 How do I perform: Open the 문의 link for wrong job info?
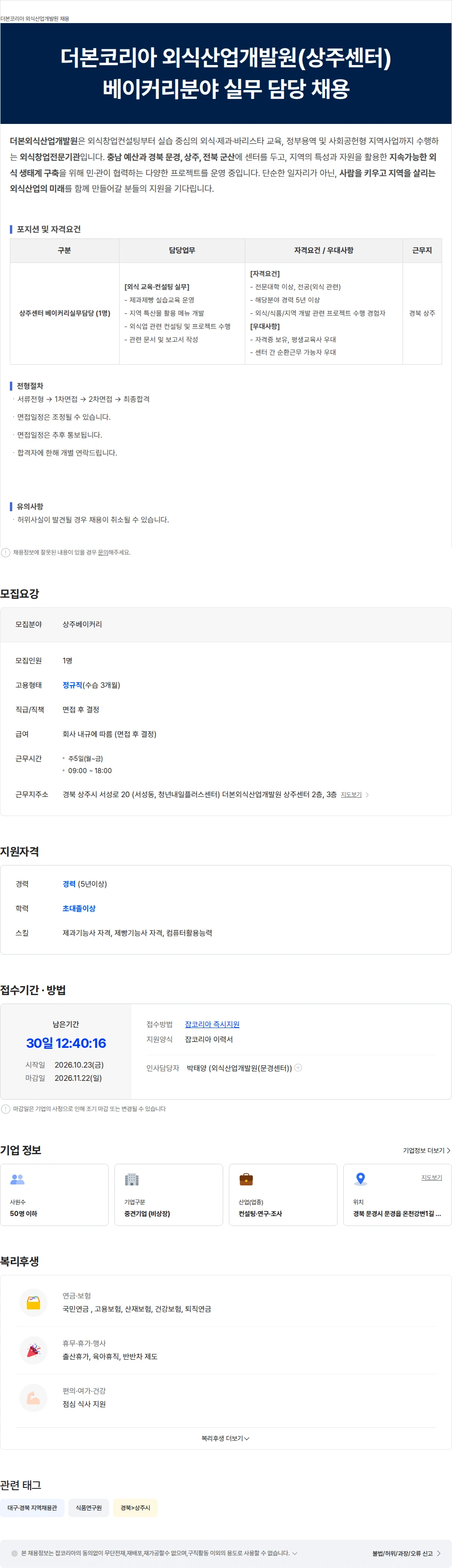(103, 552)
